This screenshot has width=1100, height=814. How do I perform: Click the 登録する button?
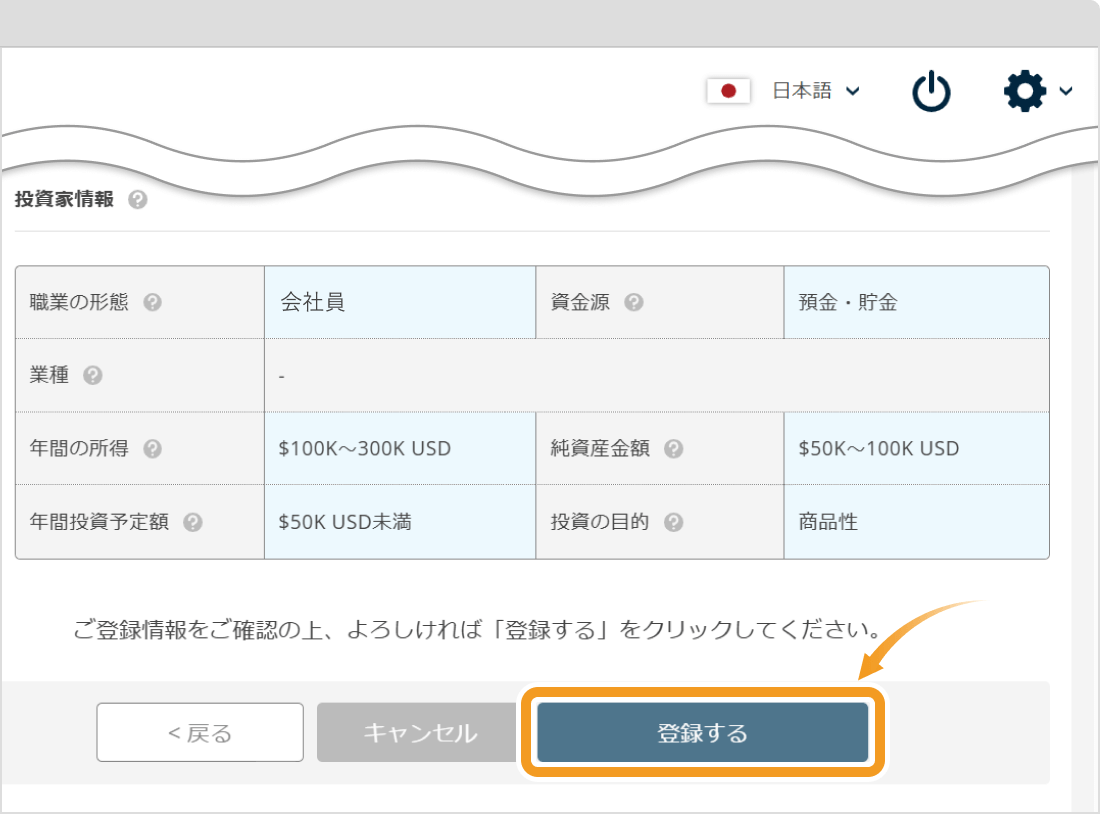pos(703,733)
